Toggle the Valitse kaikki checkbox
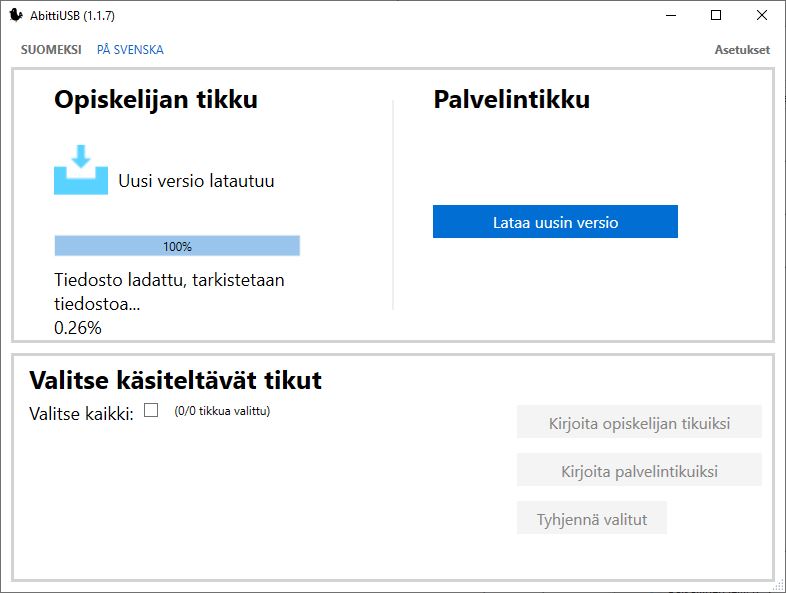The image size is (786, 593). click(x=151, y=410)
